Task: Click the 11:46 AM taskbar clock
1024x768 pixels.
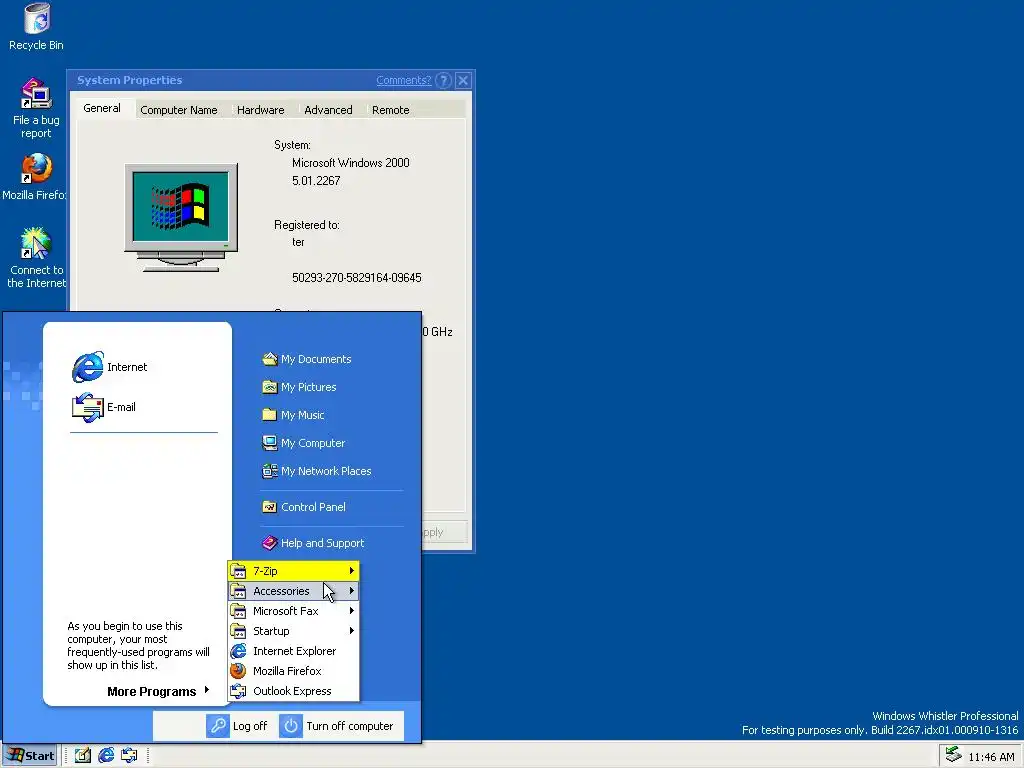Action: [991, 757]
